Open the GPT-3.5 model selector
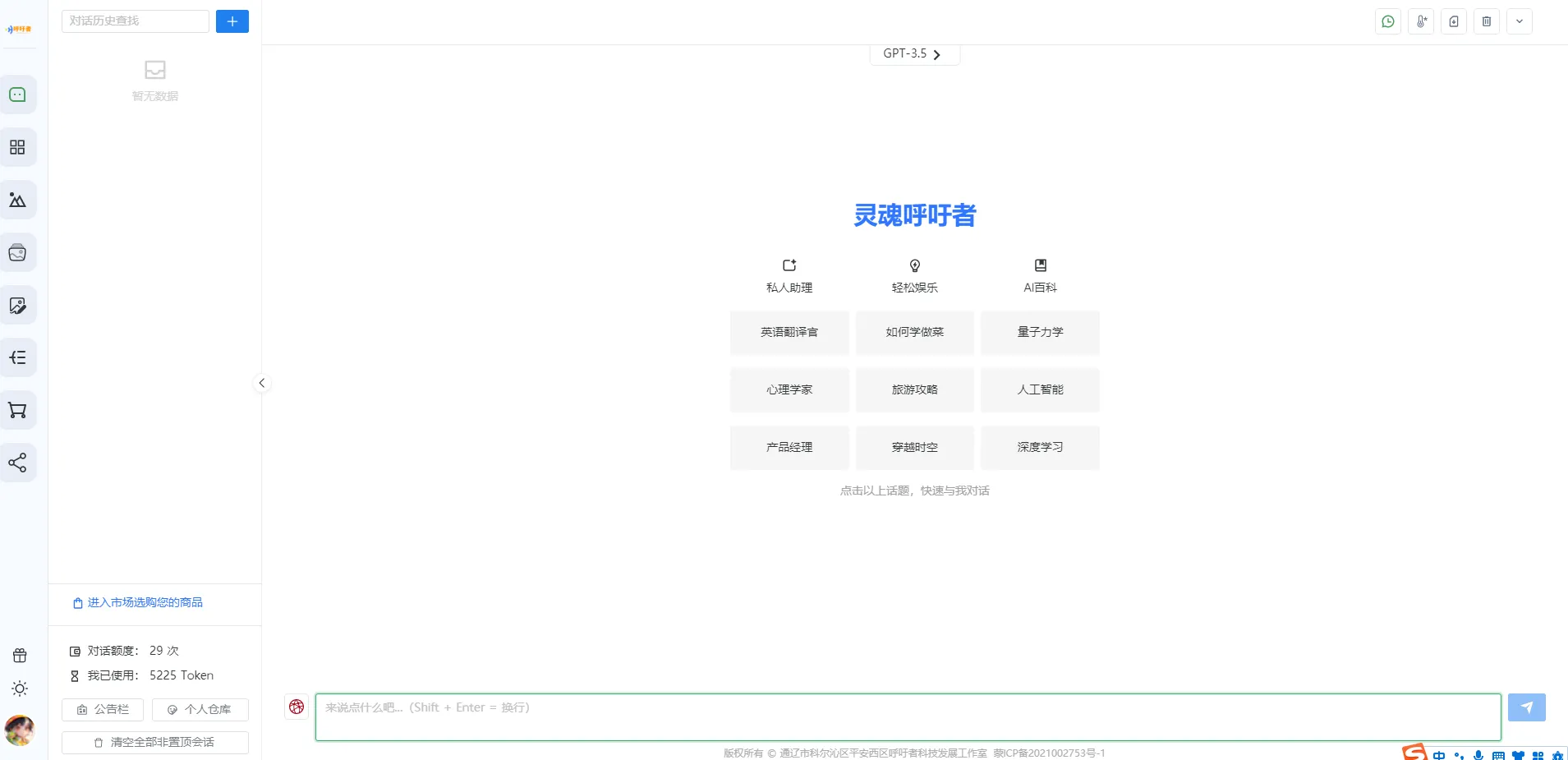The height and width of the screenshot is (760, 1568). coord(913,54)
